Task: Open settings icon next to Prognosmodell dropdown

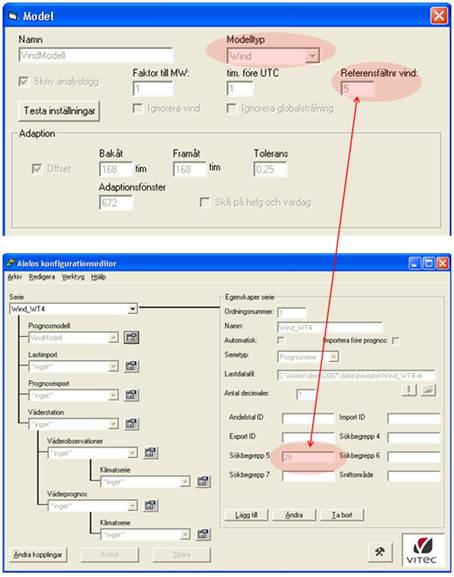Action: tap(131, 337)
